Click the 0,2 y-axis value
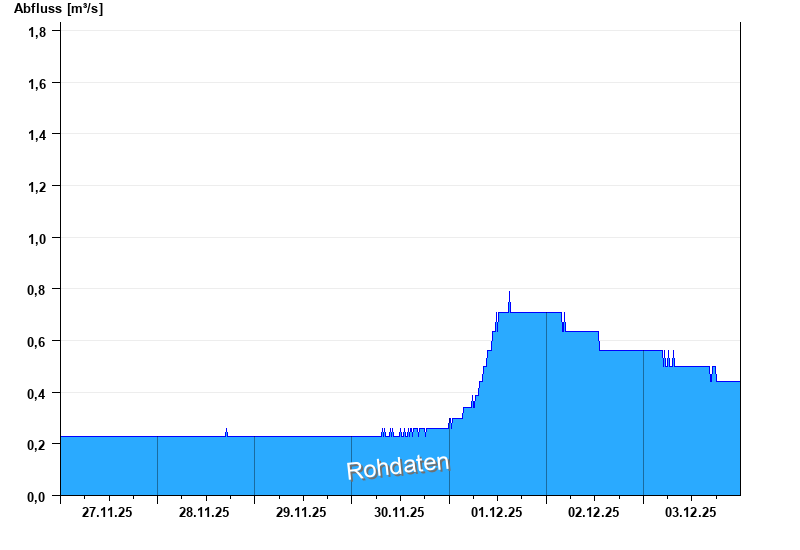 [x=37, y=445]
